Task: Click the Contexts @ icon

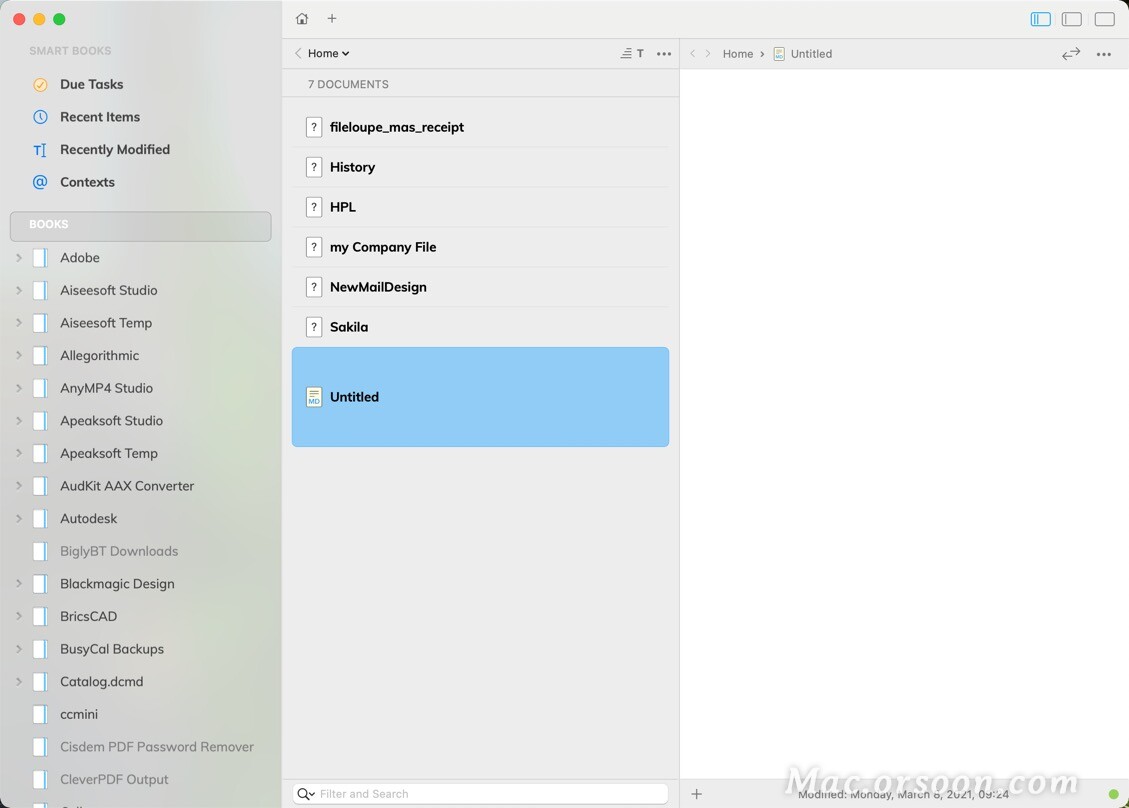Action: (38, 182)
